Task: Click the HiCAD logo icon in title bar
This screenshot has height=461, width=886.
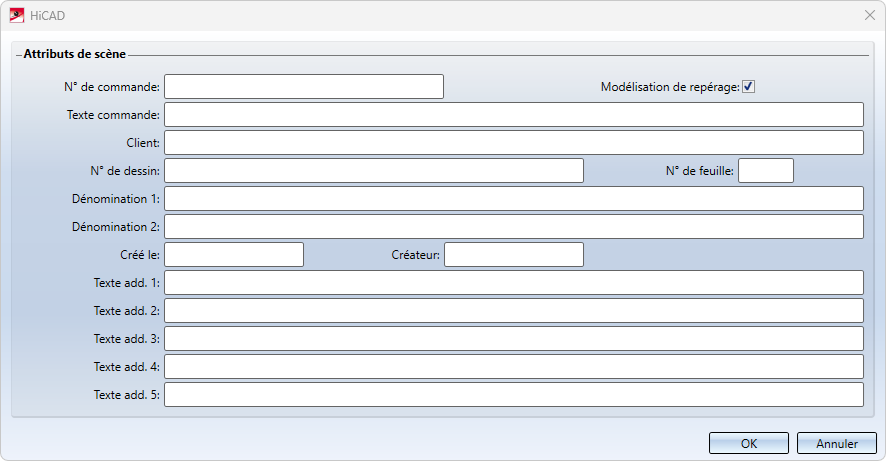Action: (x=17, y=15)
